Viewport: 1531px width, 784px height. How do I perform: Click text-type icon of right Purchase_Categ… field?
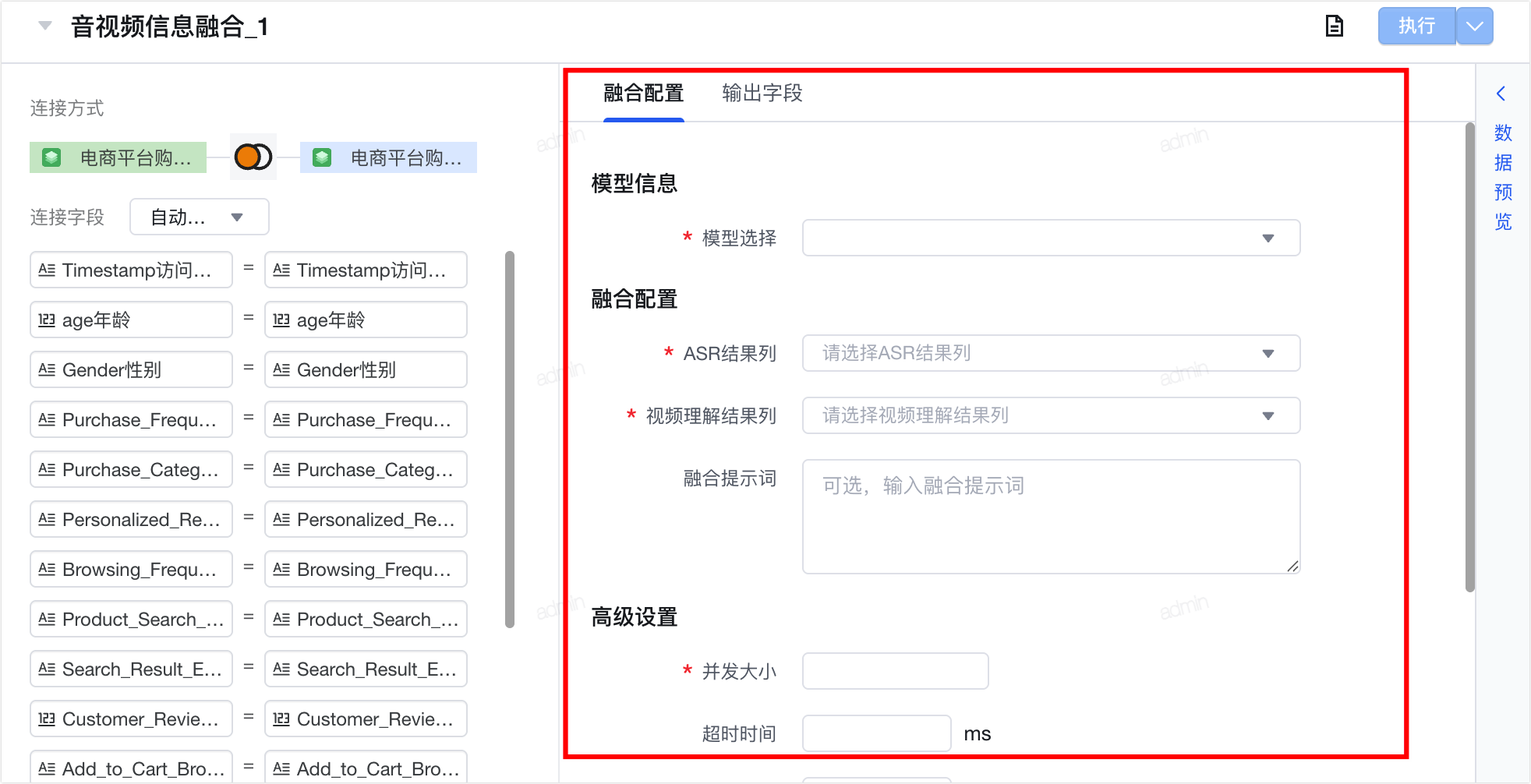click(281, 469)
